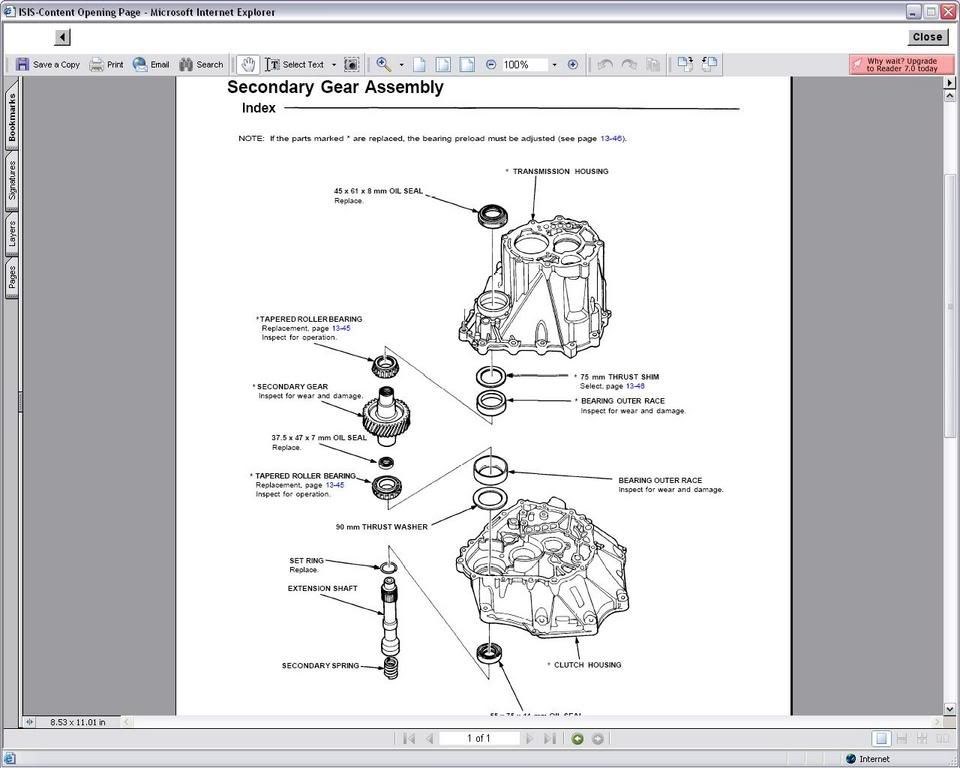The image size is (960, 768).
Task: Enable single page layout in status bar
Action: coord(881,739)
